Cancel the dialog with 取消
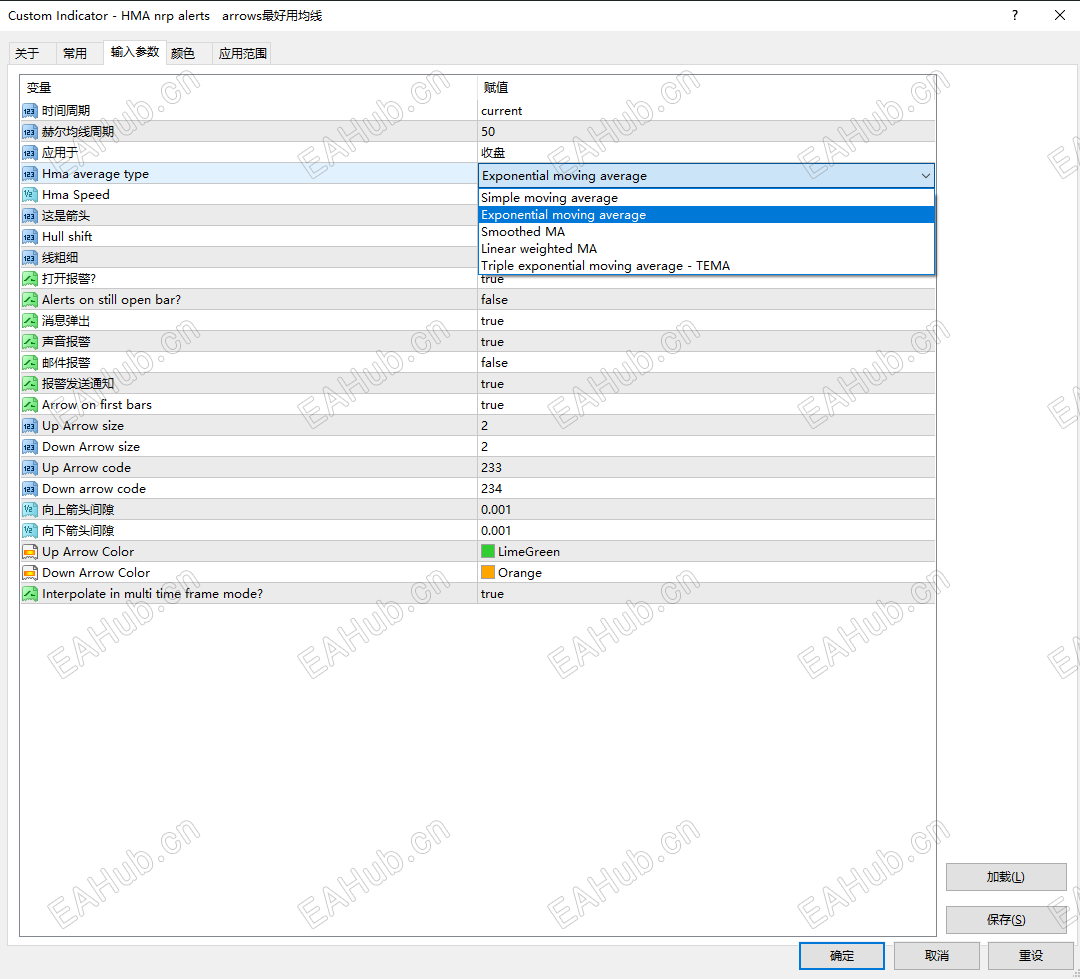This screenshot has height=979, width=1080. pyautogui.click(x=937, y=956)
